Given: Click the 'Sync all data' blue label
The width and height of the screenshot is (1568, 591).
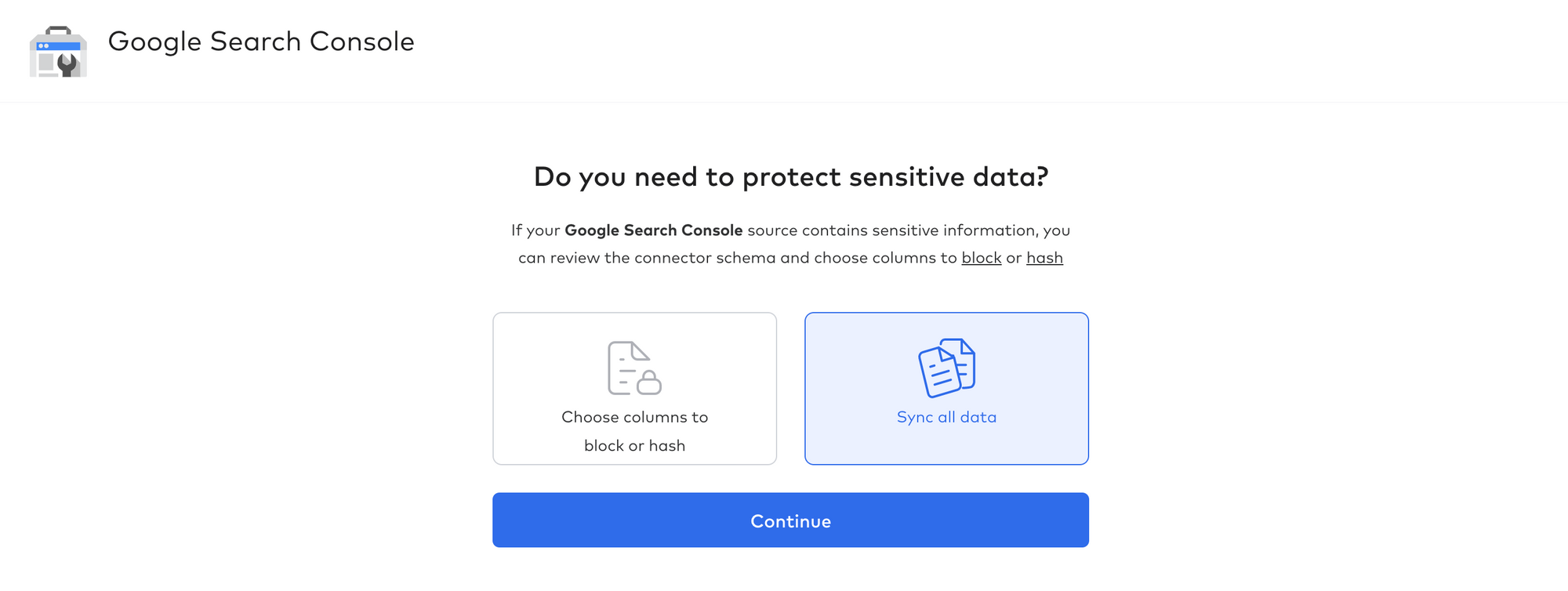Looking at the screenshot, I should coord(946,417).
